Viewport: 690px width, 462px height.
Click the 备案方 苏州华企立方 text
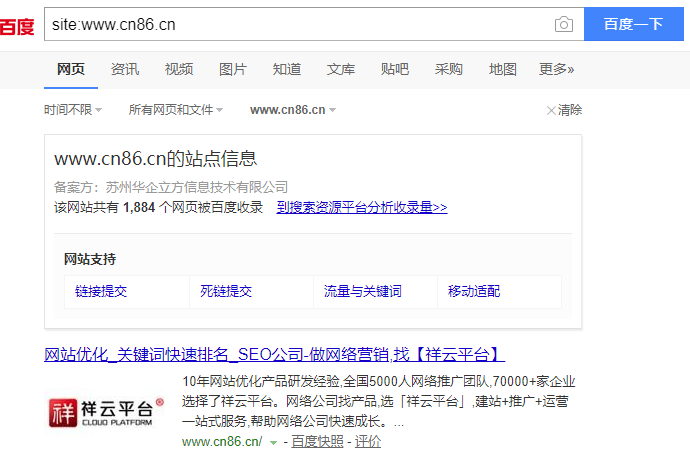pyautogui.click(x=171, y=187)
